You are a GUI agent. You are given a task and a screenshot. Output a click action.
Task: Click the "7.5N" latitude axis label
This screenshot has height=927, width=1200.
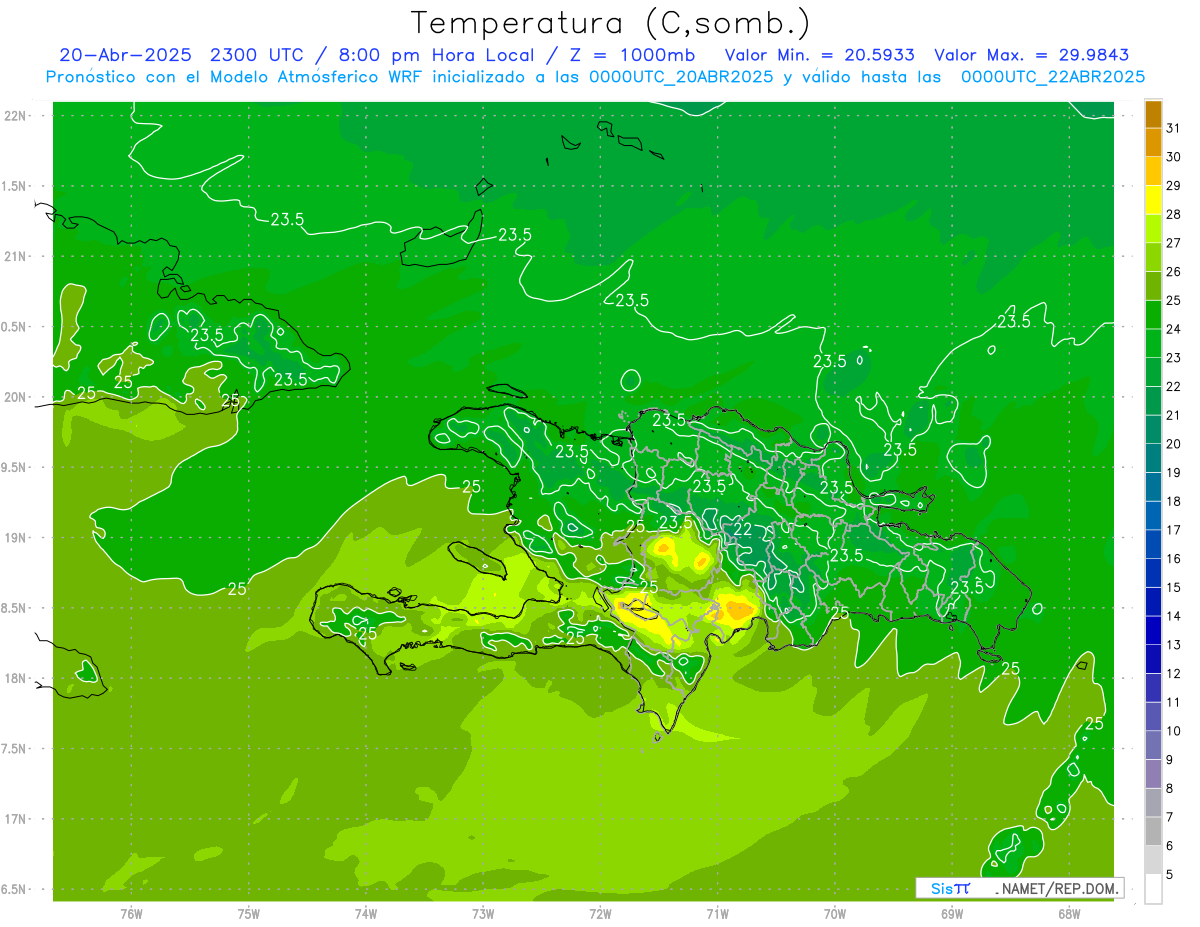(15, 749)
